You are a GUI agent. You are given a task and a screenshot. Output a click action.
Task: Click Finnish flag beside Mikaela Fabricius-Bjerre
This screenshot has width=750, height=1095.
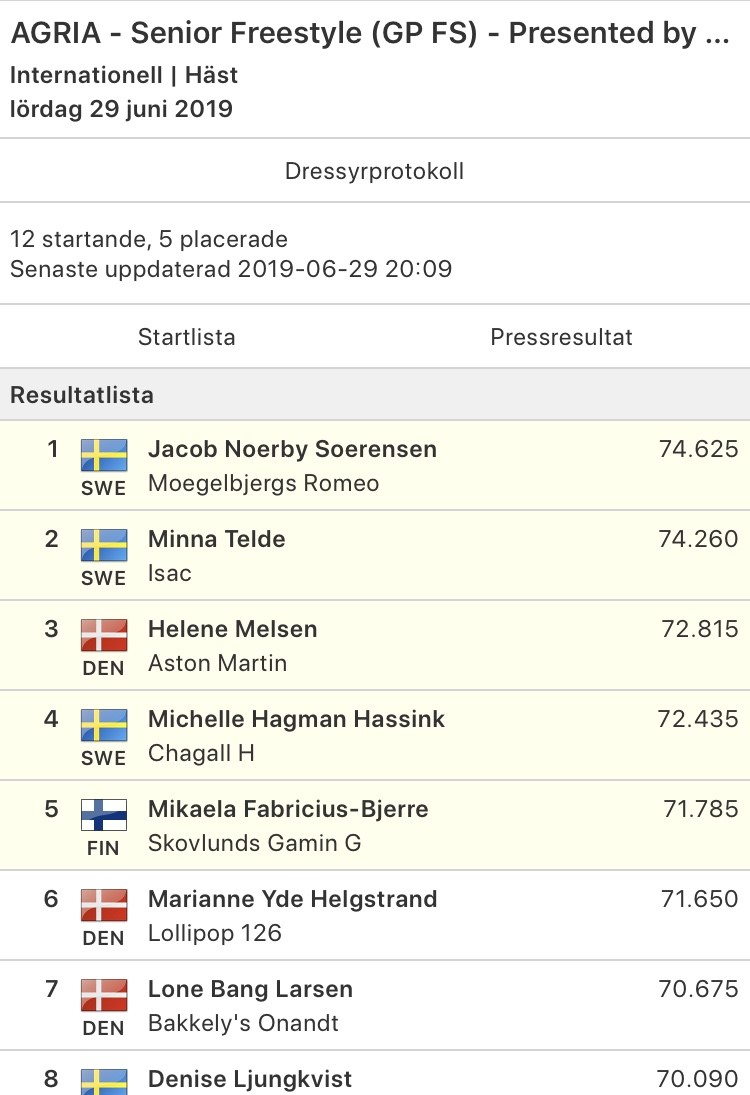104,815
